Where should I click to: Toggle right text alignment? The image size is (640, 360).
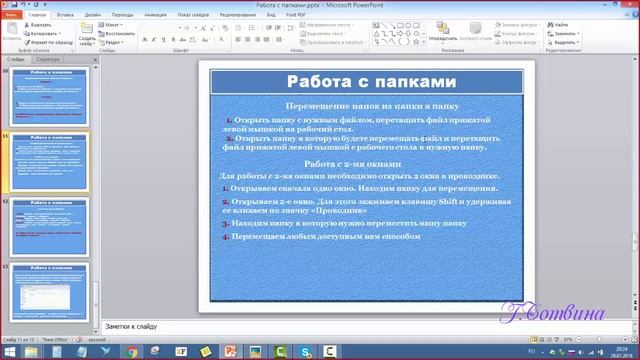(x=257, y=40)
